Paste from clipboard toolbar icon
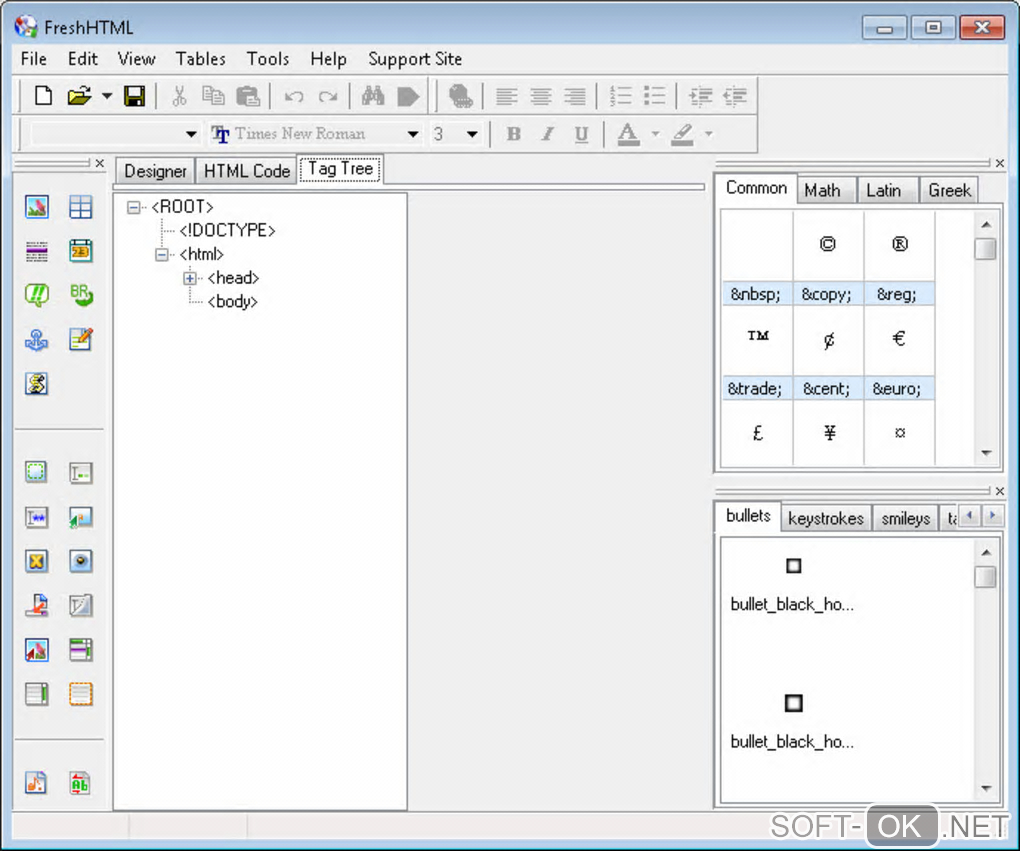This screenshot has width=1020, height=851. pos(248,96)
